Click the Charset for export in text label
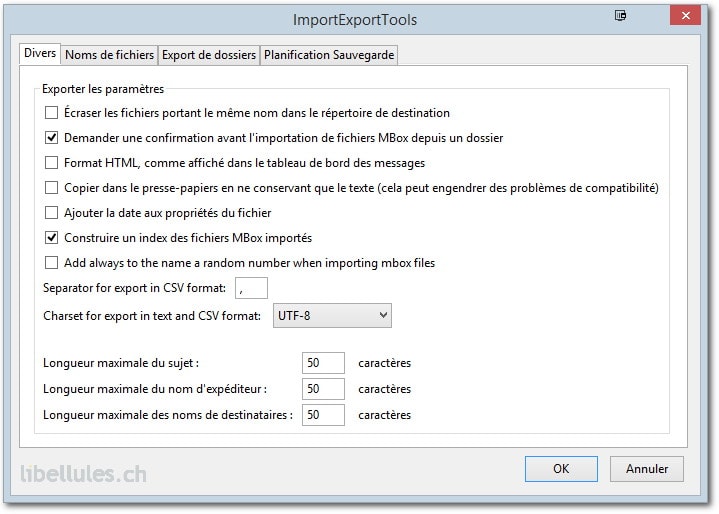Screen dimensions: 719x514 pyautogui.click(x=152, y=316)
